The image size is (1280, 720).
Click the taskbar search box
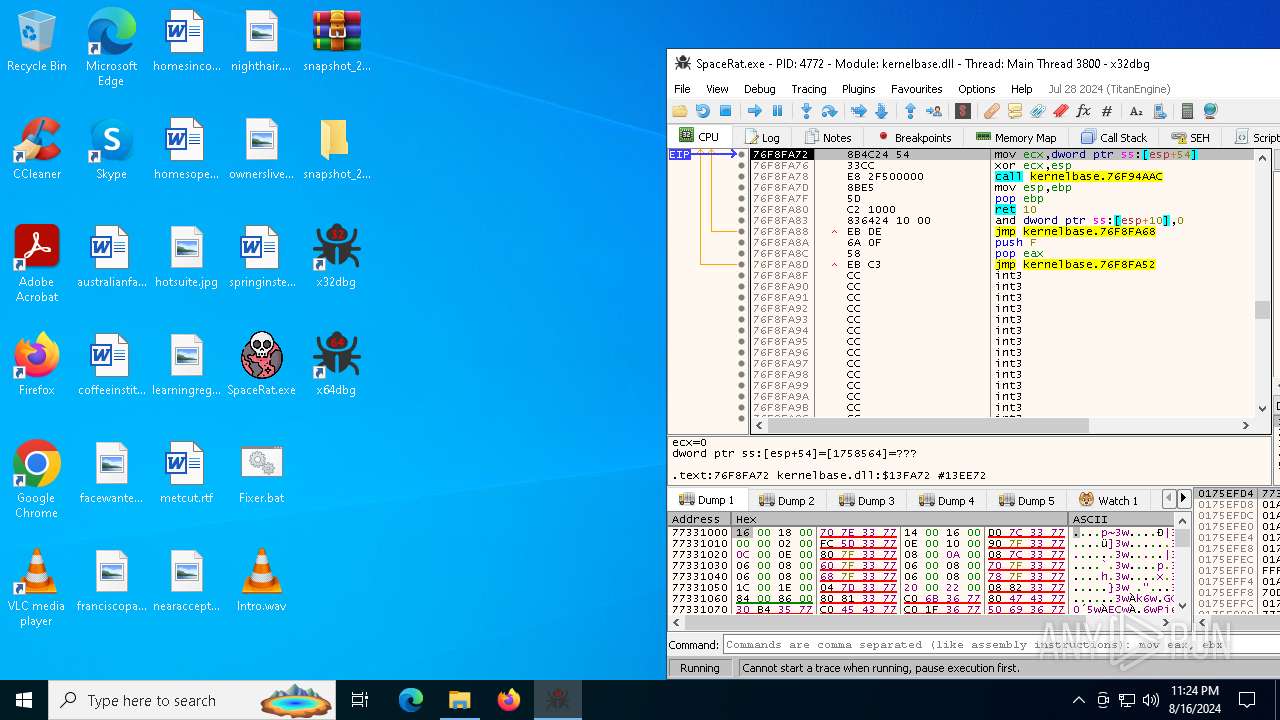point(191,700)
